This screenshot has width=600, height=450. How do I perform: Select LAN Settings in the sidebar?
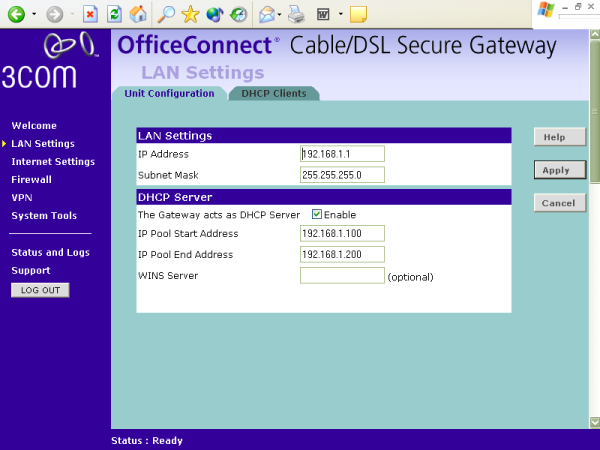pos(43,143)
